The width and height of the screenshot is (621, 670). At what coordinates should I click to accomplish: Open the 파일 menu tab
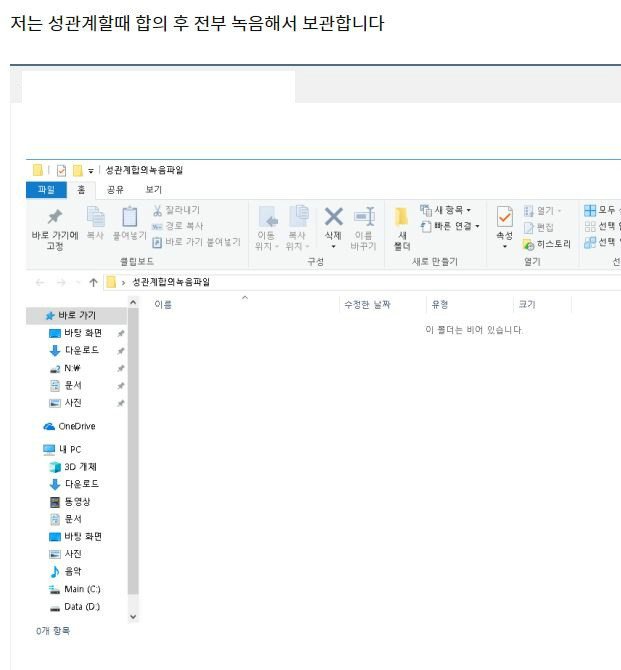pyautogui.click(x=46, y=189)
